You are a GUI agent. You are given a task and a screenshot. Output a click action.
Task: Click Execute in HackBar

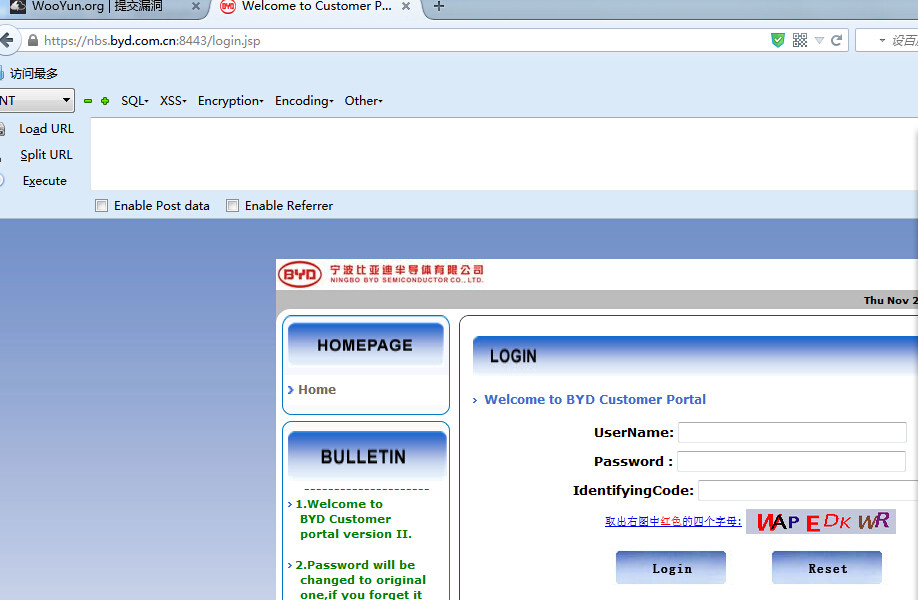tap(44, 181)
